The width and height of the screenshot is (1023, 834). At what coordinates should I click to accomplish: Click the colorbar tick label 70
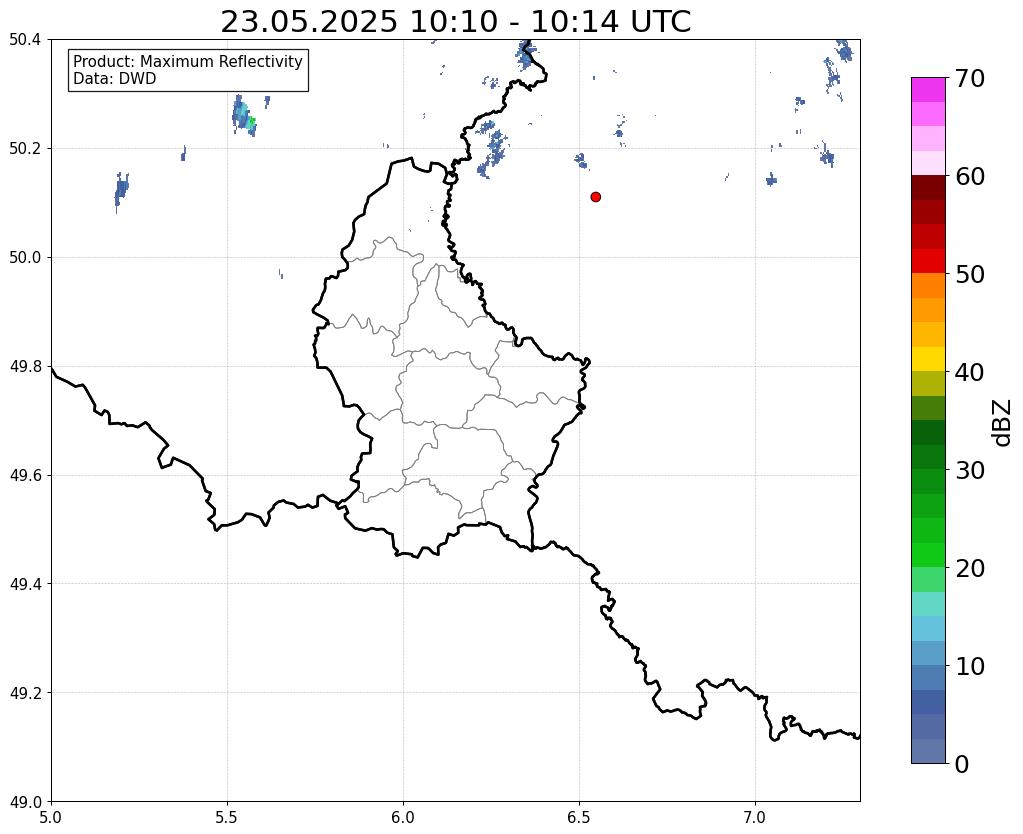pos(970,78)
